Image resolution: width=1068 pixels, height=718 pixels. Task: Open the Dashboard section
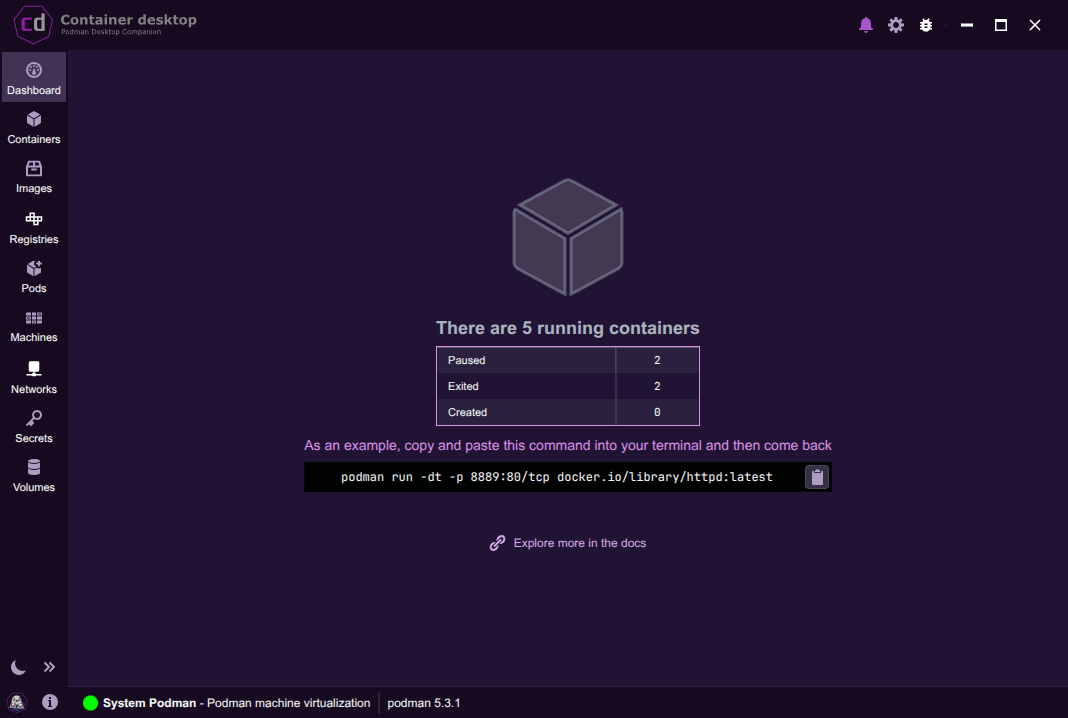pos(33,78)
